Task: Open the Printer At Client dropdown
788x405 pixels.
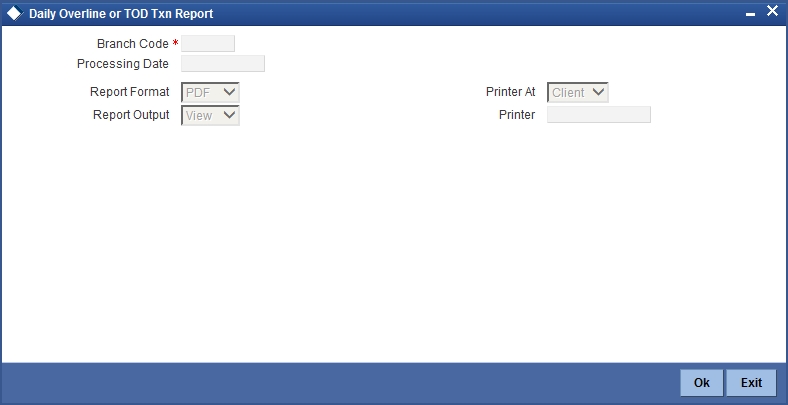Action: click(x=577, y=92)
